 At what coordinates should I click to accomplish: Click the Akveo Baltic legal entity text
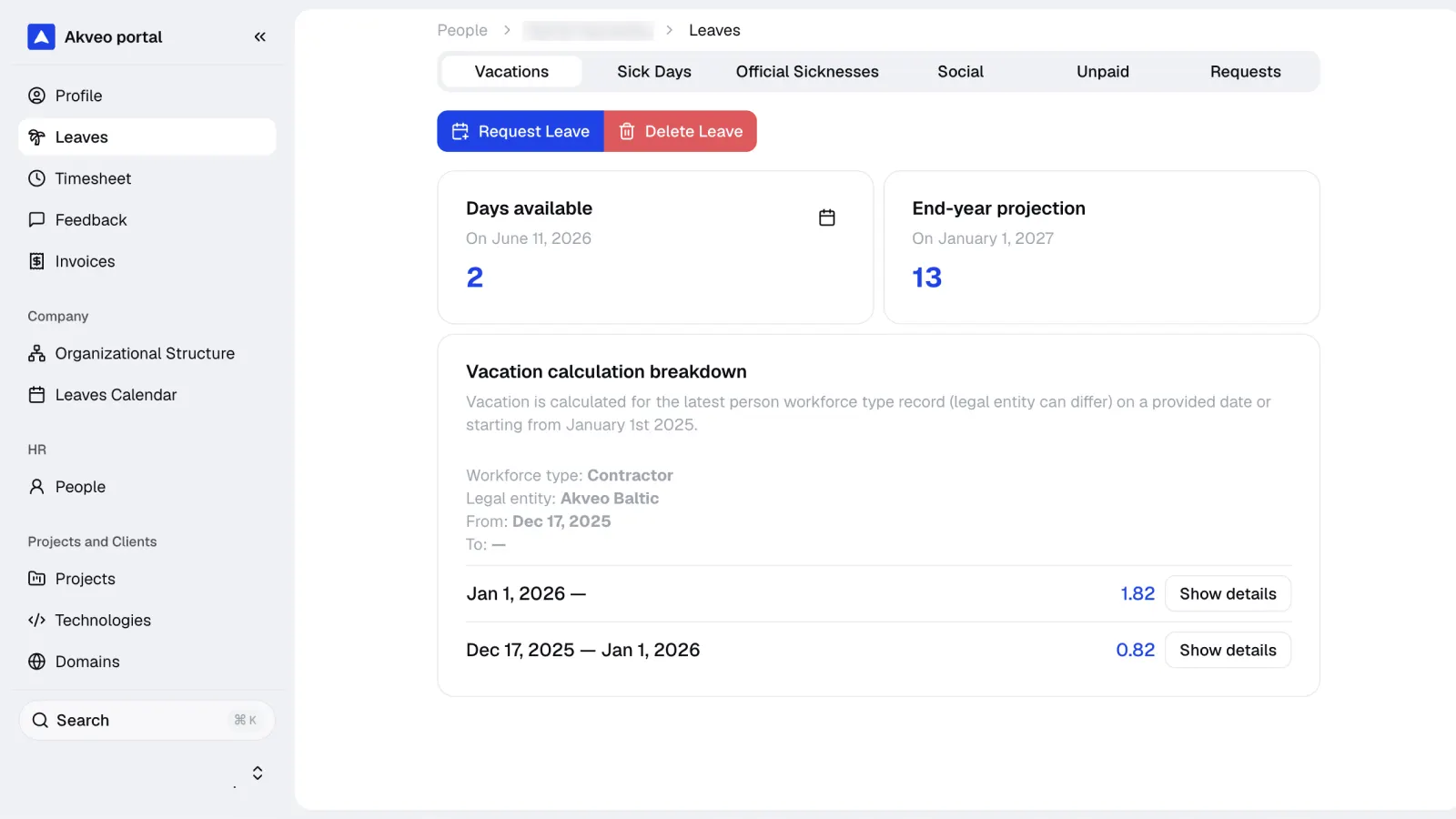[610, 499]
